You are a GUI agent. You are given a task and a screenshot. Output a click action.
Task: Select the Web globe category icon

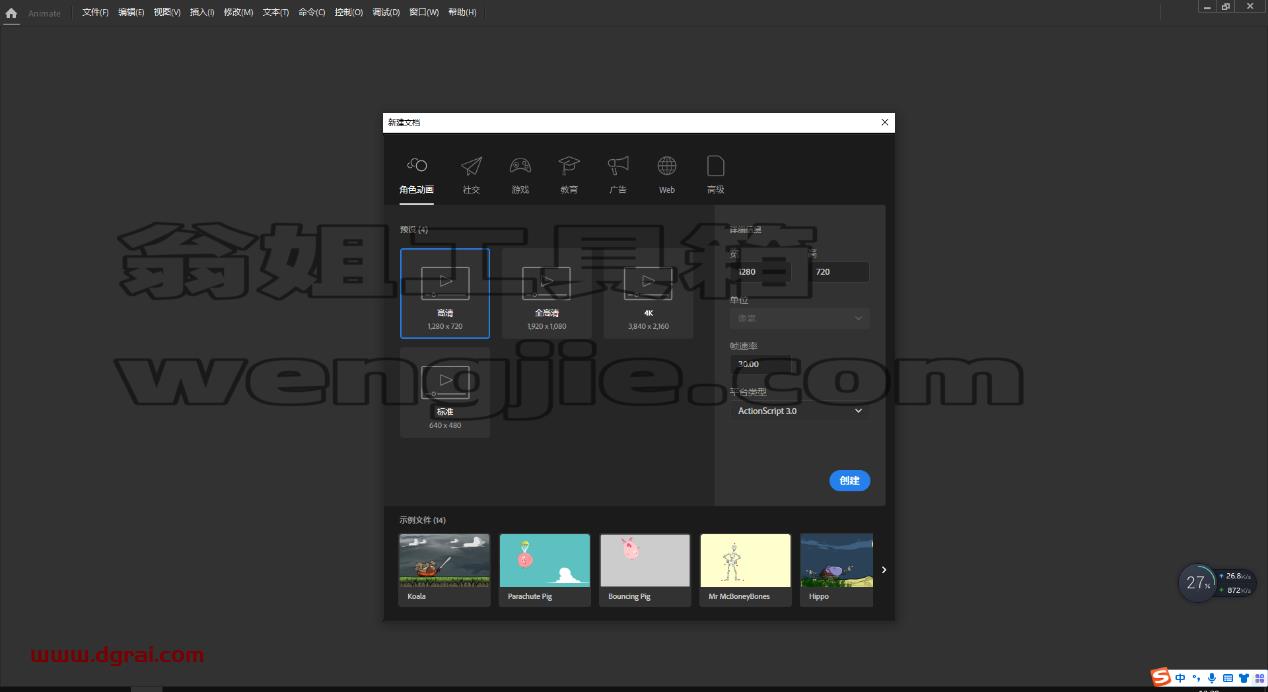click(x=667, y=166)
